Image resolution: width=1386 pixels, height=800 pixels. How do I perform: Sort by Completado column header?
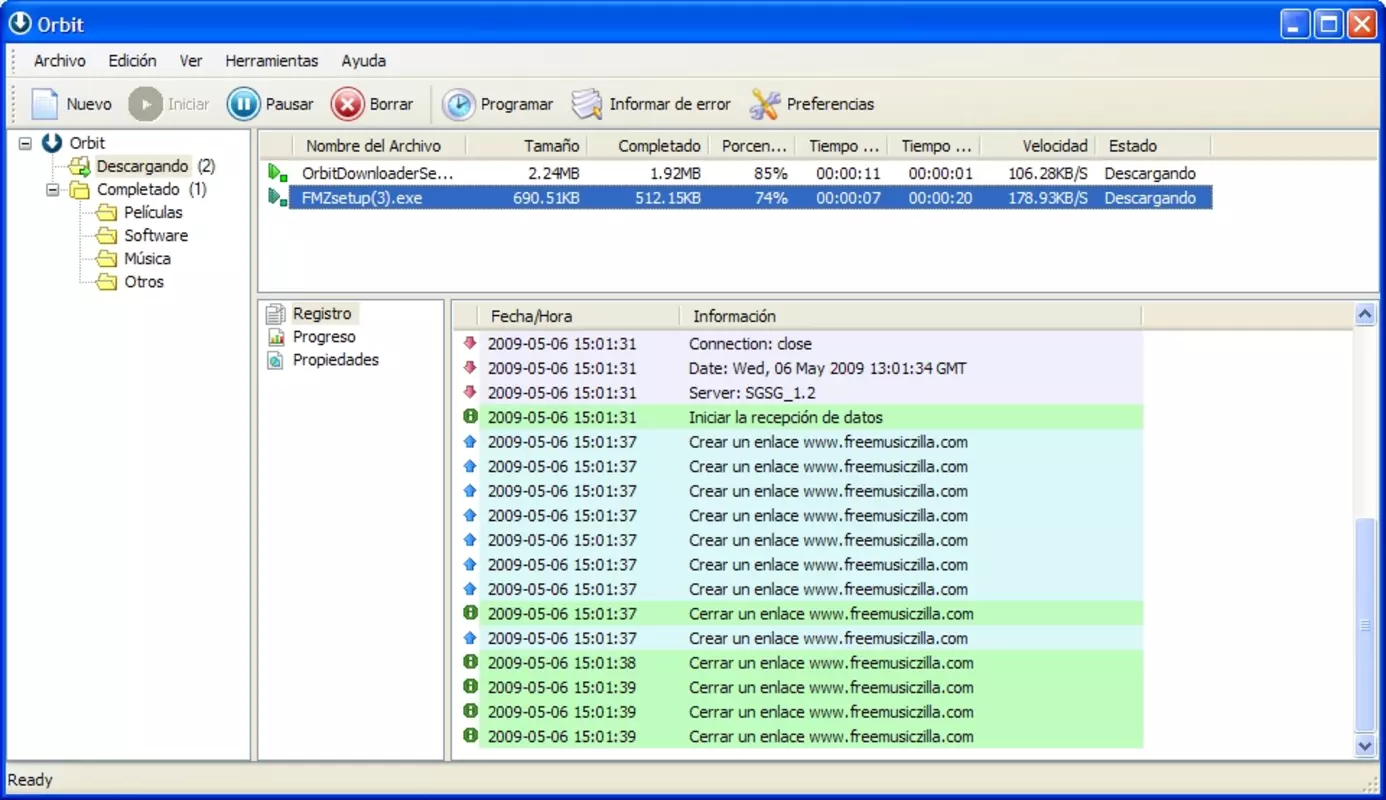(x=647, y=146)
